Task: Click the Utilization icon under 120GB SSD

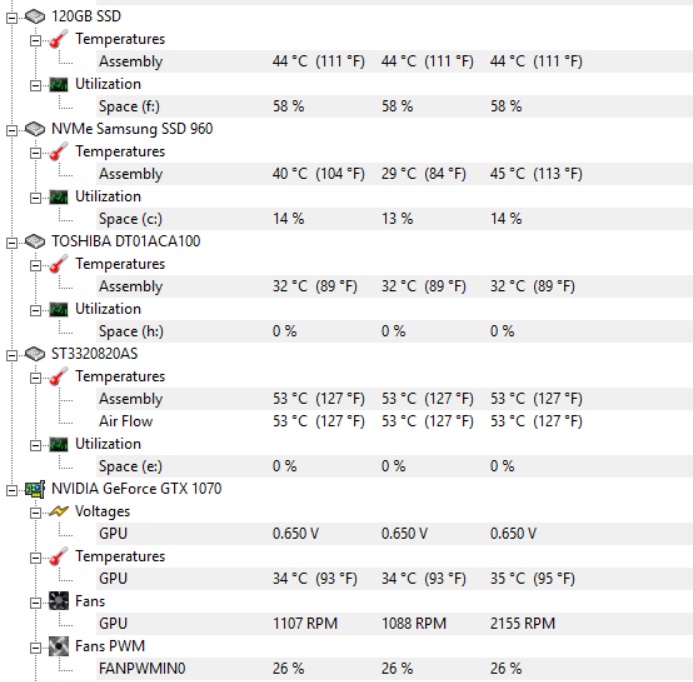Action: [x=59, y=84]
